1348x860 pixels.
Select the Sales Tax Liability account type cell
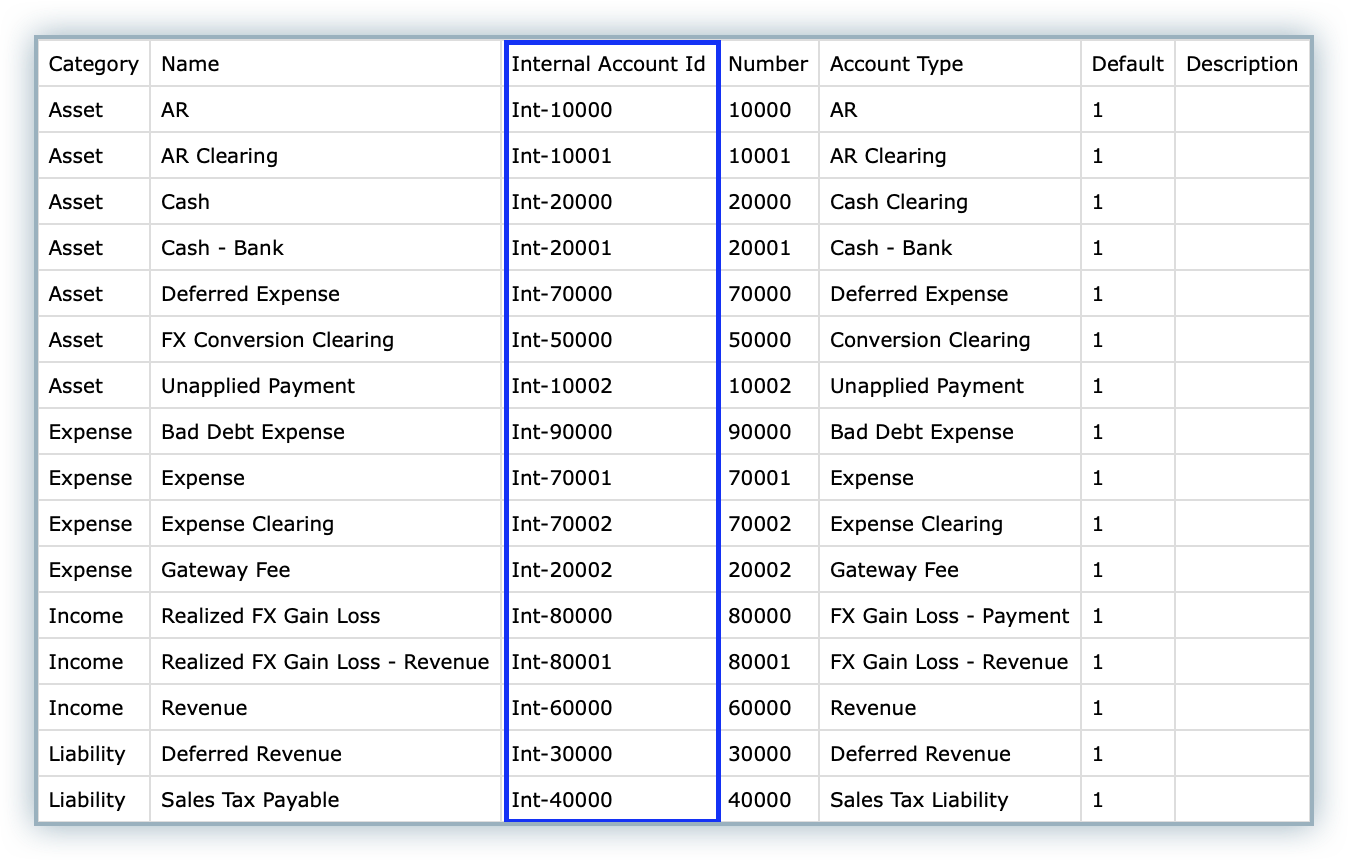[919, 800]
